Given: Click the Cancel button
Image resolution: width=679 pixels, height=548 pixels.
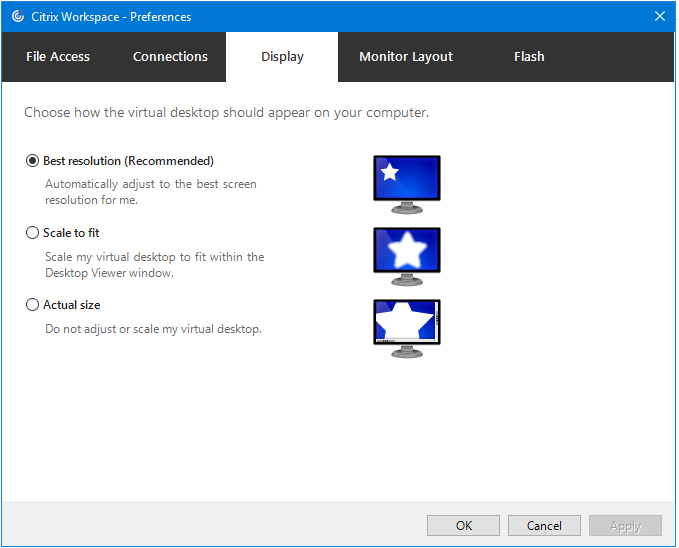Looking at the screenshot, I should click(x=545, y=526).
